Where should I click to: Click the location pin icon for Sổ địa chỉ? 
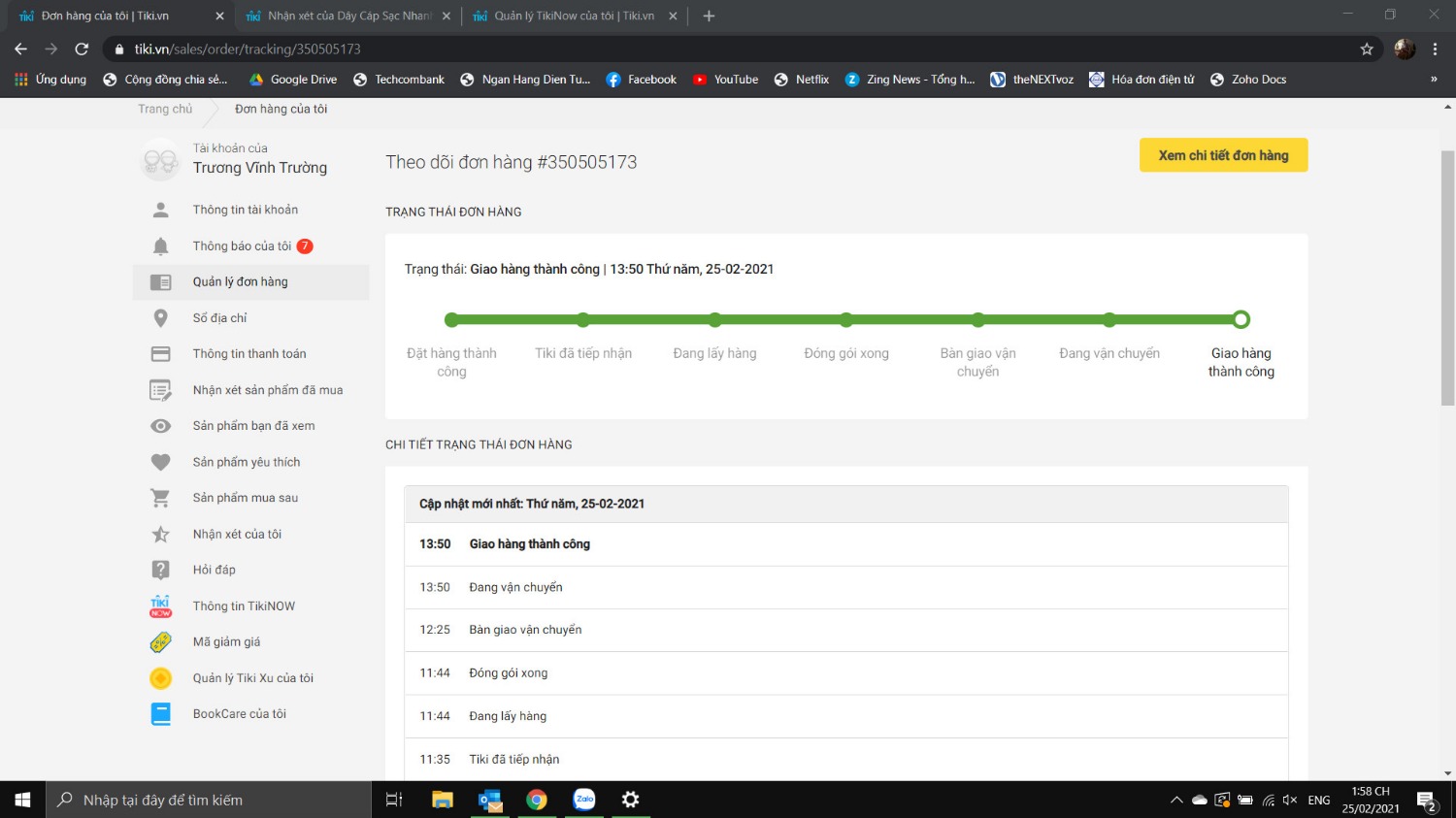tap(161, 318)
